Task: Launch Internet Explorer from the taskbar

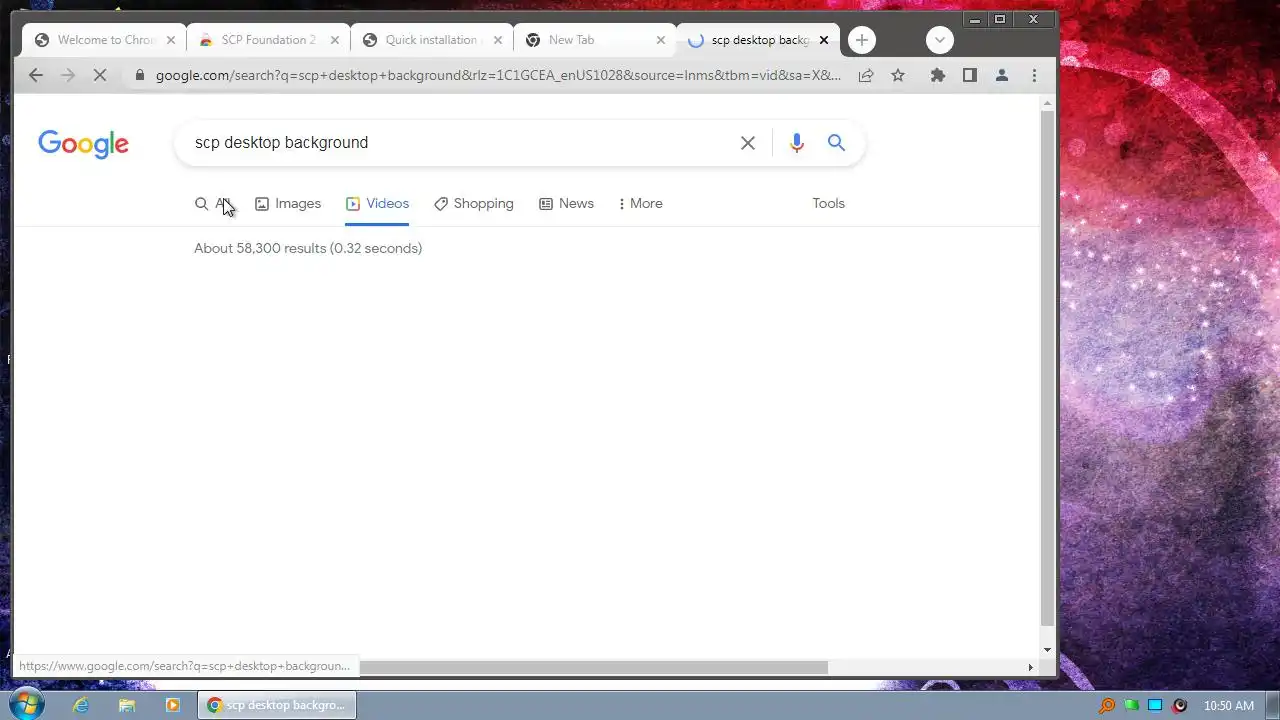Action: 81,705
